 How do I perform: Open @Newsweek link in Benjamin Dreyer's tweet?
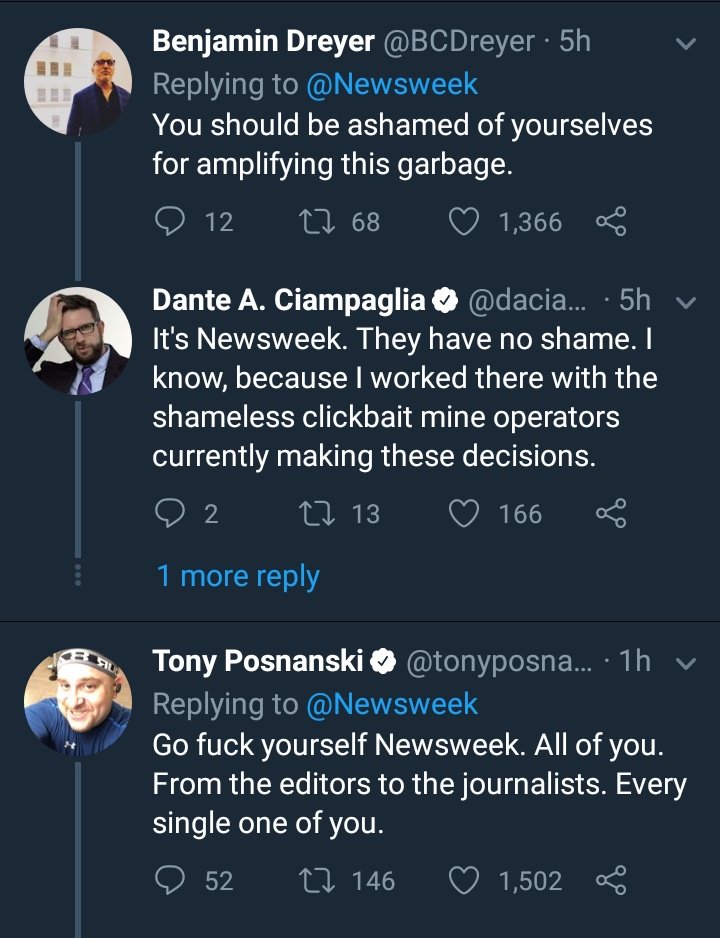coord(392,84)
